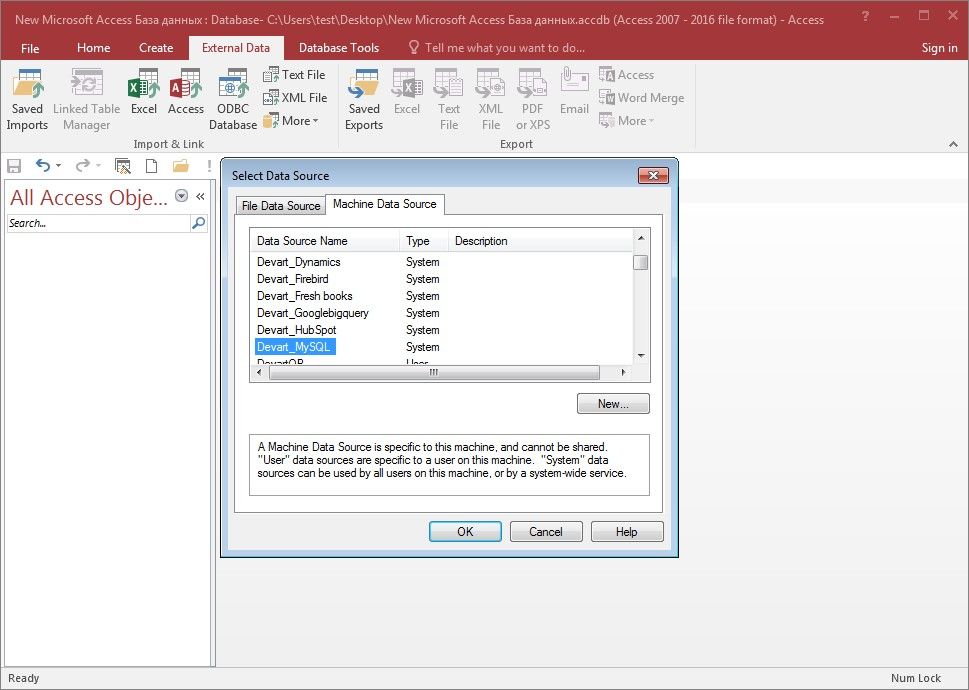Image resolution: width=969 pixels, height=690 pixels.
Task: Expand the More dropdown in Import & Link
Action: pyautogui.click(x=291, y=121)
